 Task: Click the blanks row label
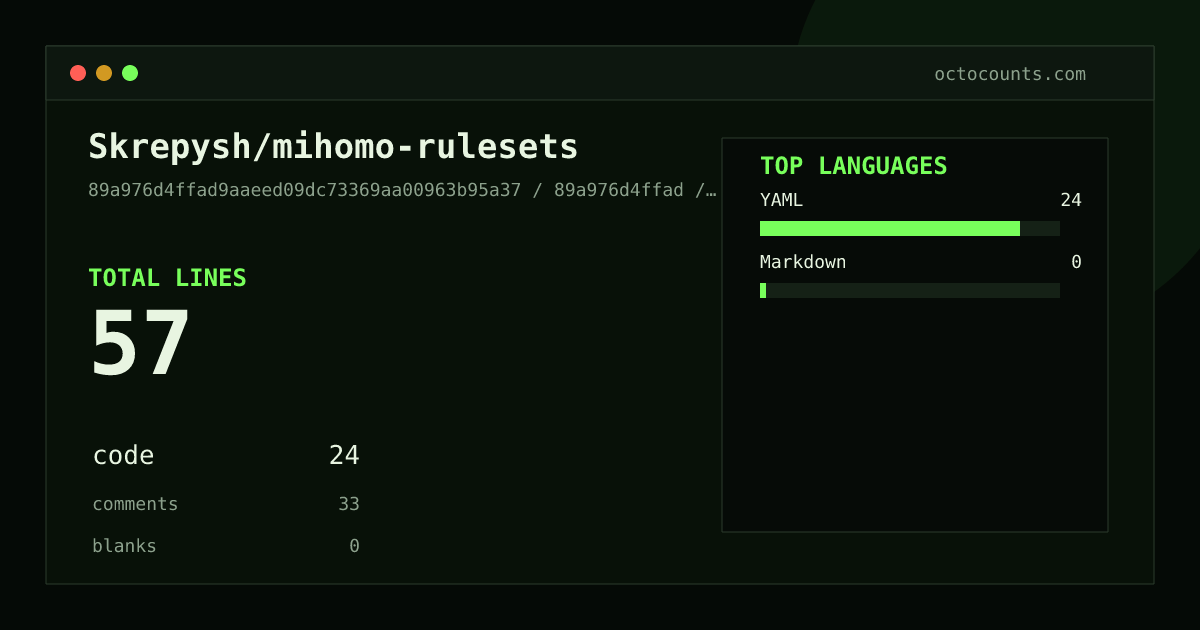coord(124,546)
